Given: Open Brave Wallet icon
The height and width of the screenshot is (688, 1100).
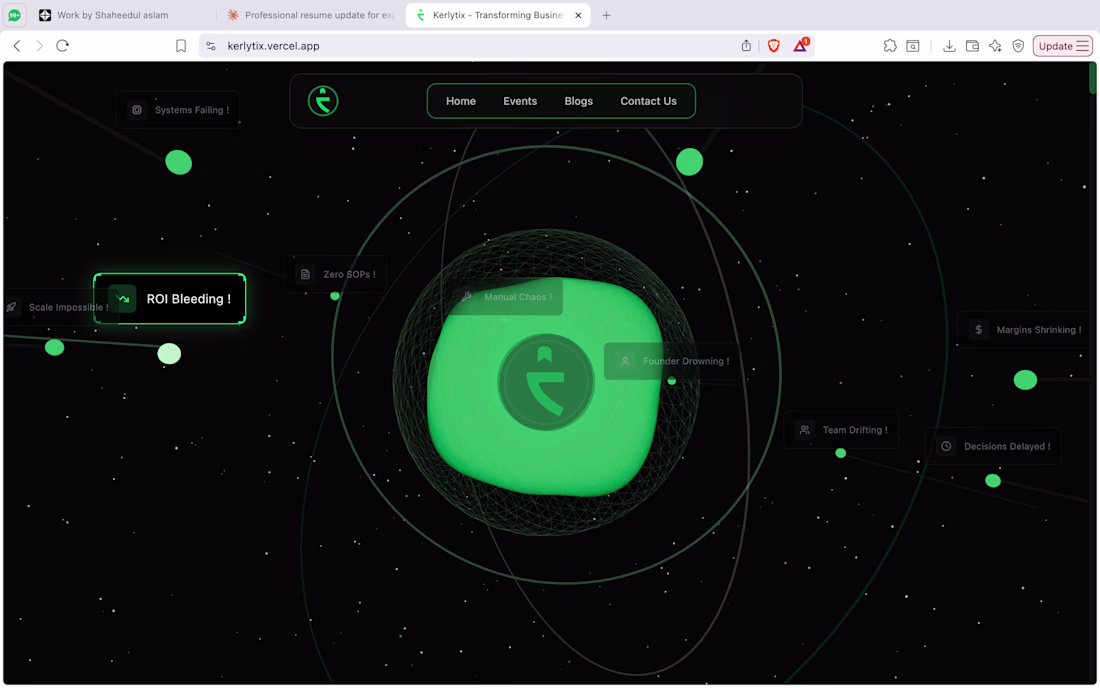Looking at the screenshot, I should pos(972,46).
